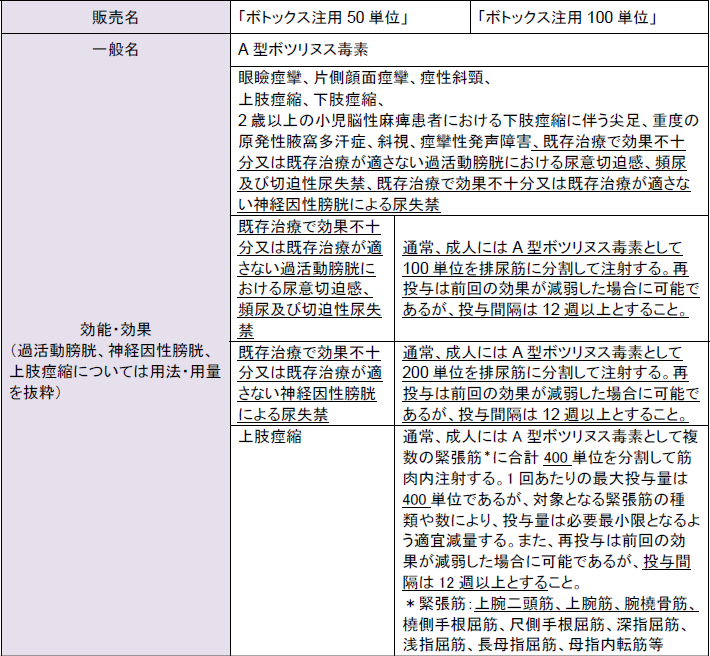Click the 一般名 label cell
This screenshot has width=710, height=656.
(x=115, y=49)
